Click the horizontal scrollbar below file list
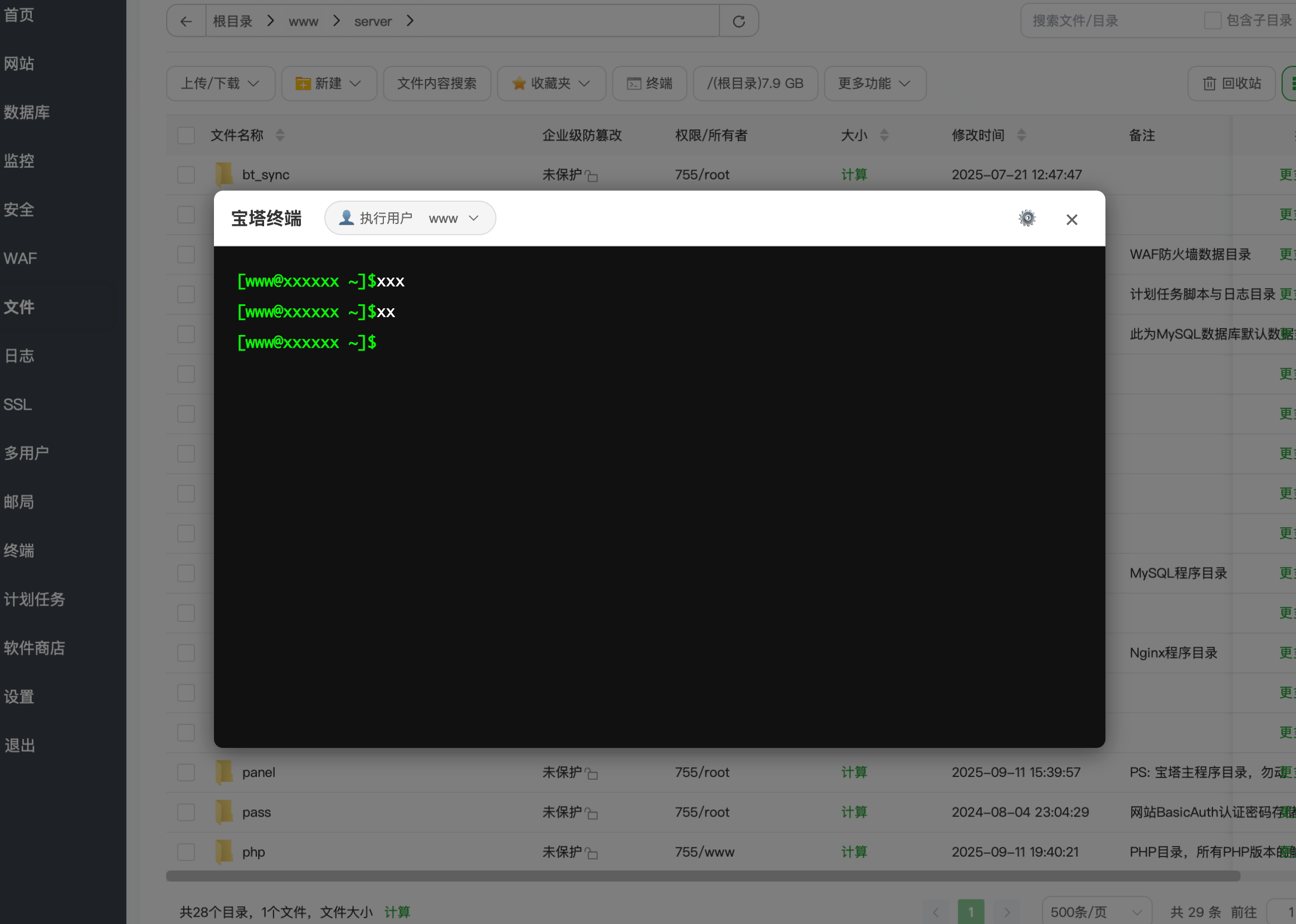The width and height of the screenshot is (1296, 924). pyautogui.click(x=703, y=876)
